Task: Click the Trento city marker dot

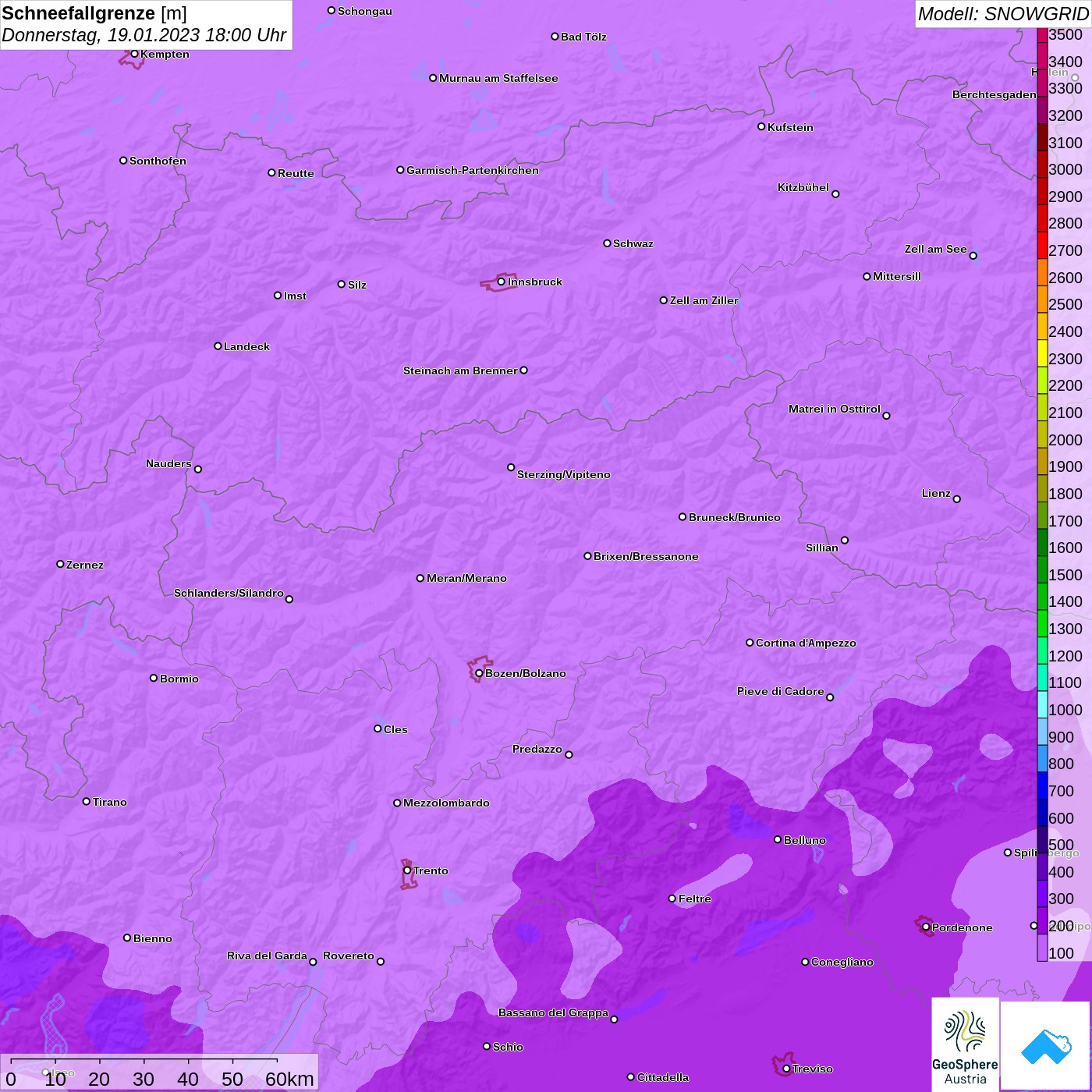Action: click(407, 870)
